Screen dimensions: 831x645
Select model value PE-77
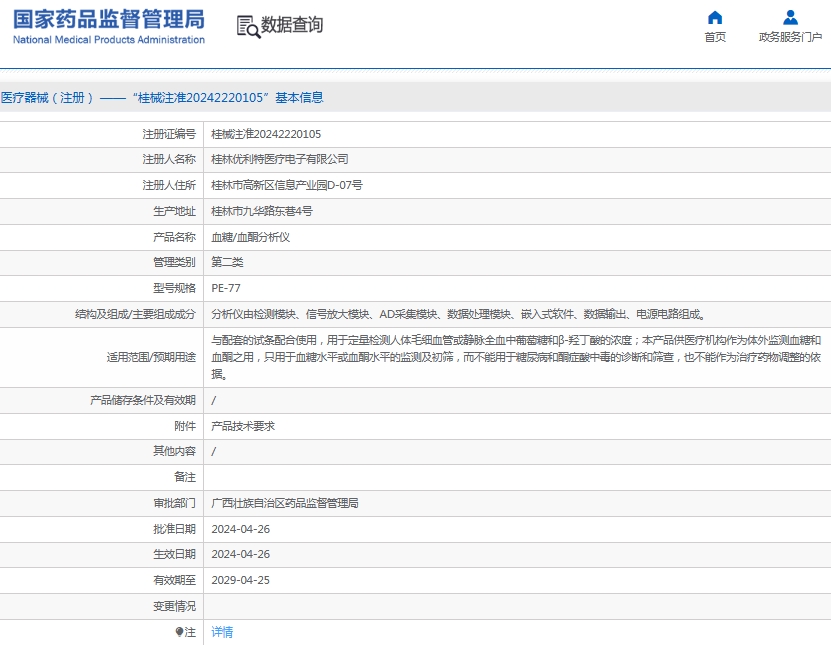226,288
